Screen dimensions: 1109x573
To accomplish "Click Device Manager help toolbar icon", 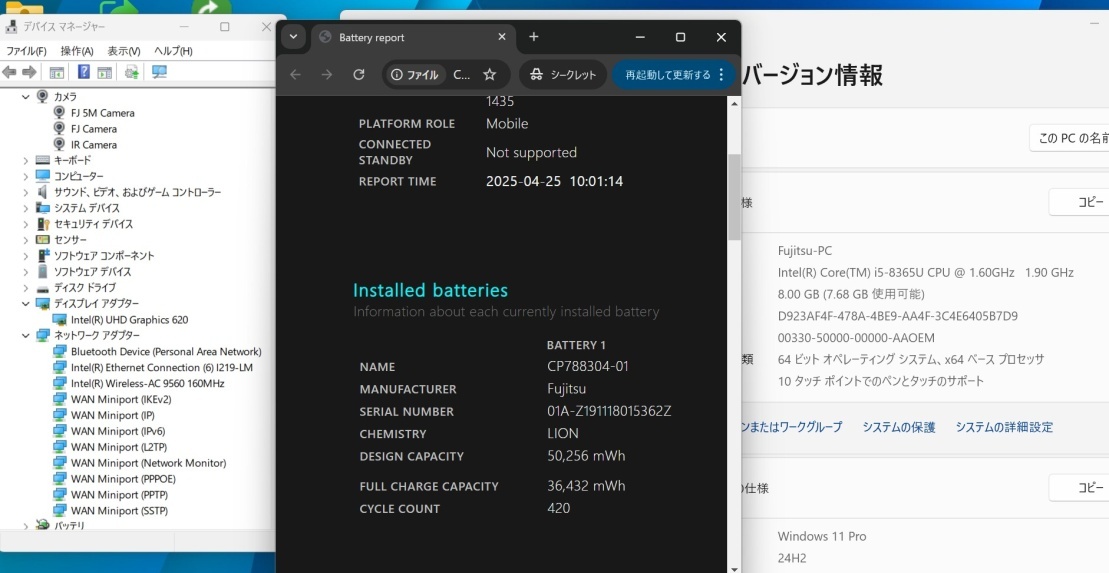I will [x=83, y=71].
